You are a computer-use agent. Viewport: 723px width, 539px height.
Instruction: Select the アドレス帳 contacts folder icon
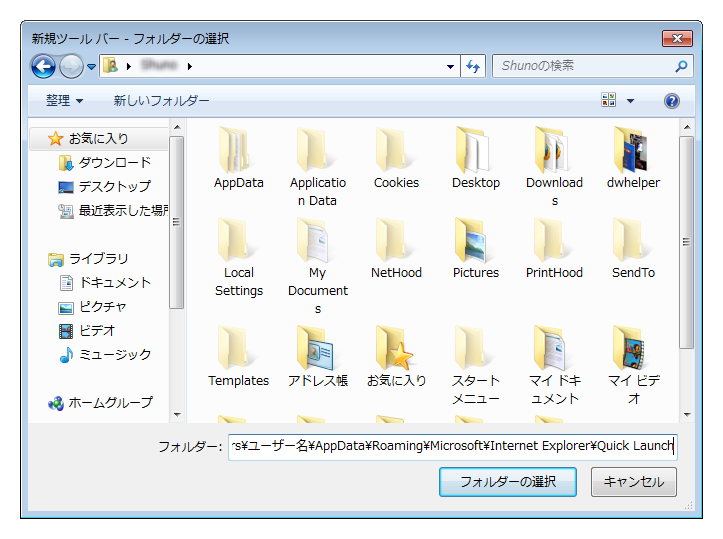coord(317,348)
